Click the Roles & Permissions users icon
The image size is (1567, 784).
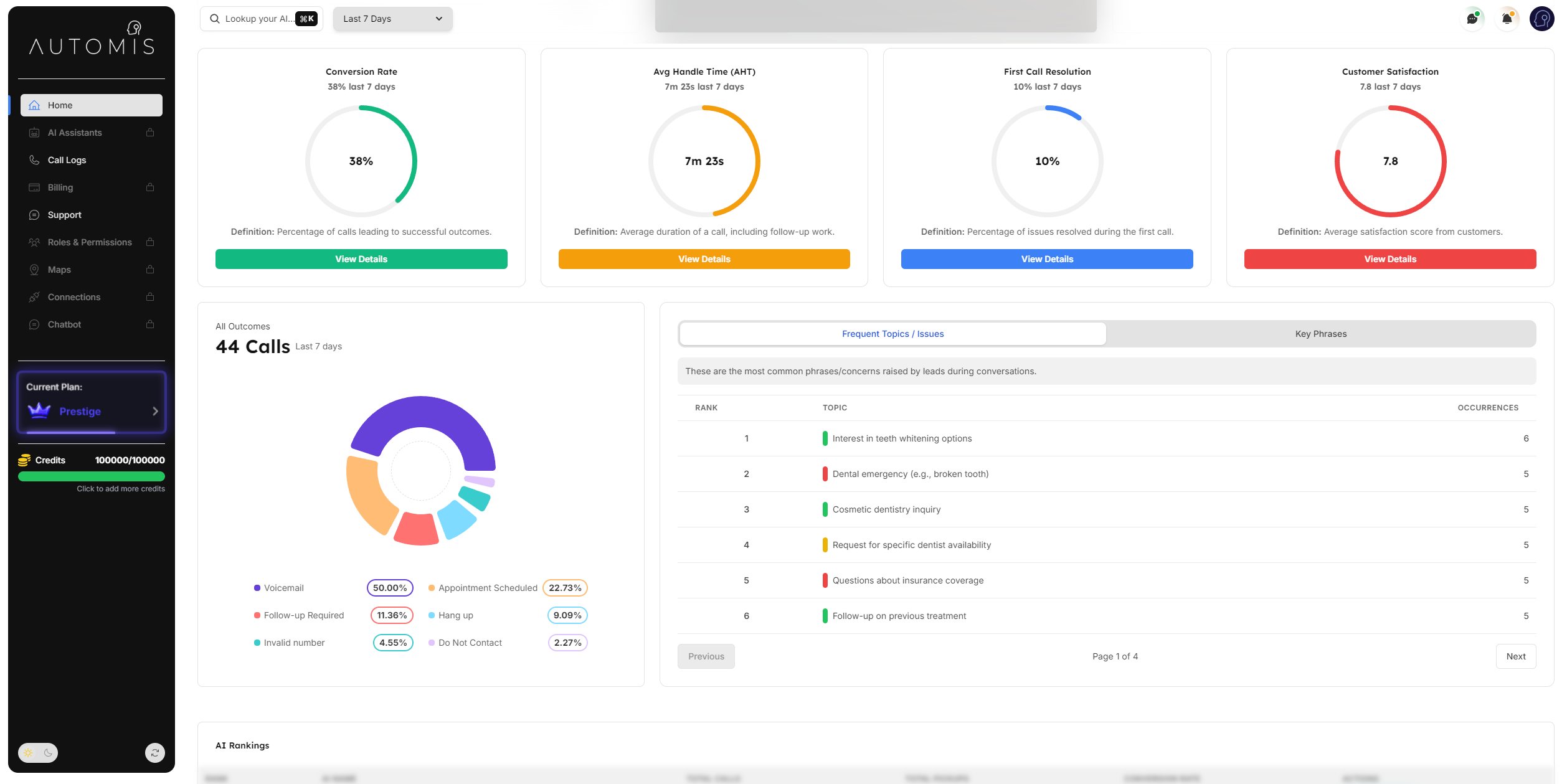[34, 242]
